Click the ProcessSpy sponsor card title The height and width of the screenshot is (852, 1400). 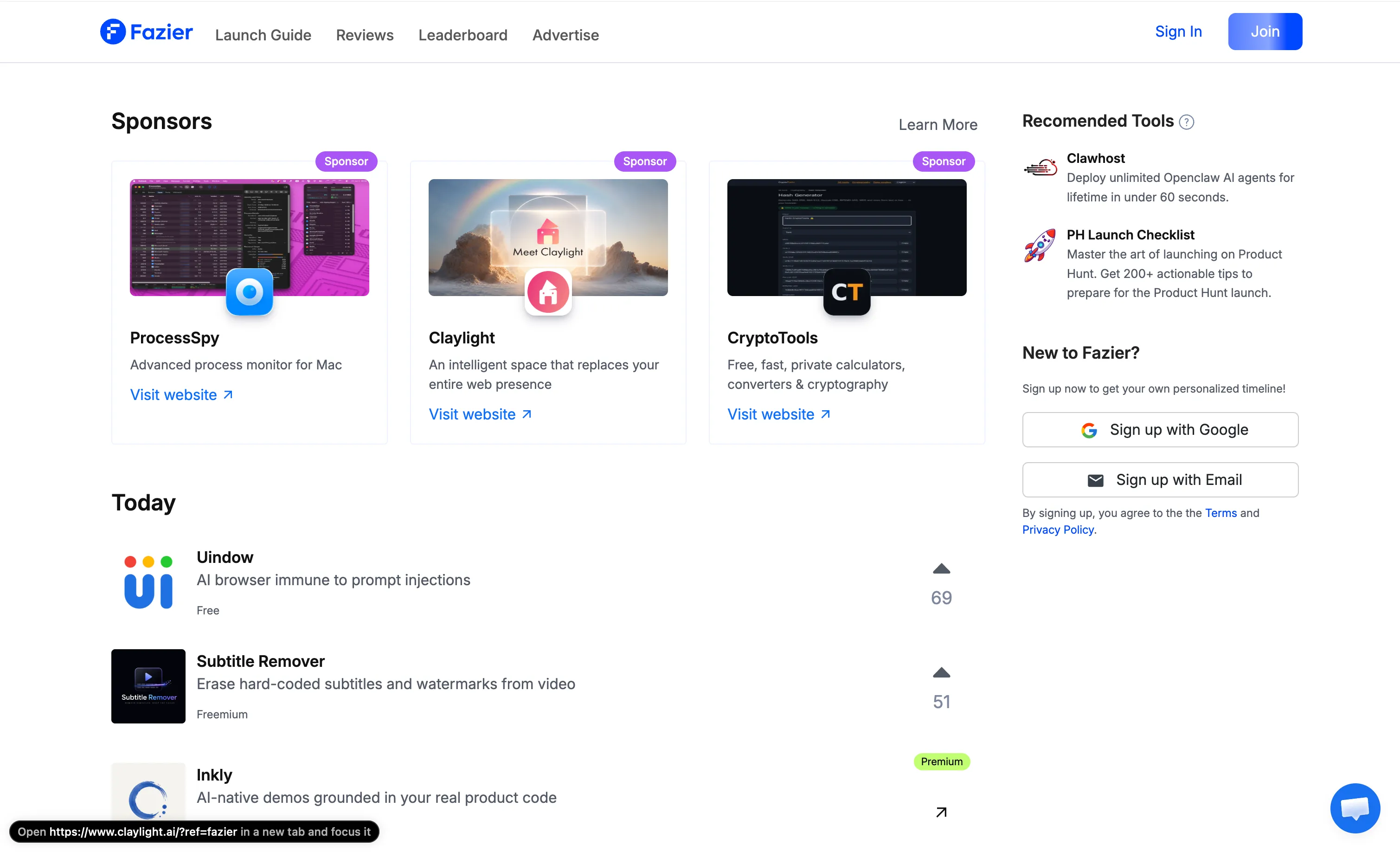[174, 338]
